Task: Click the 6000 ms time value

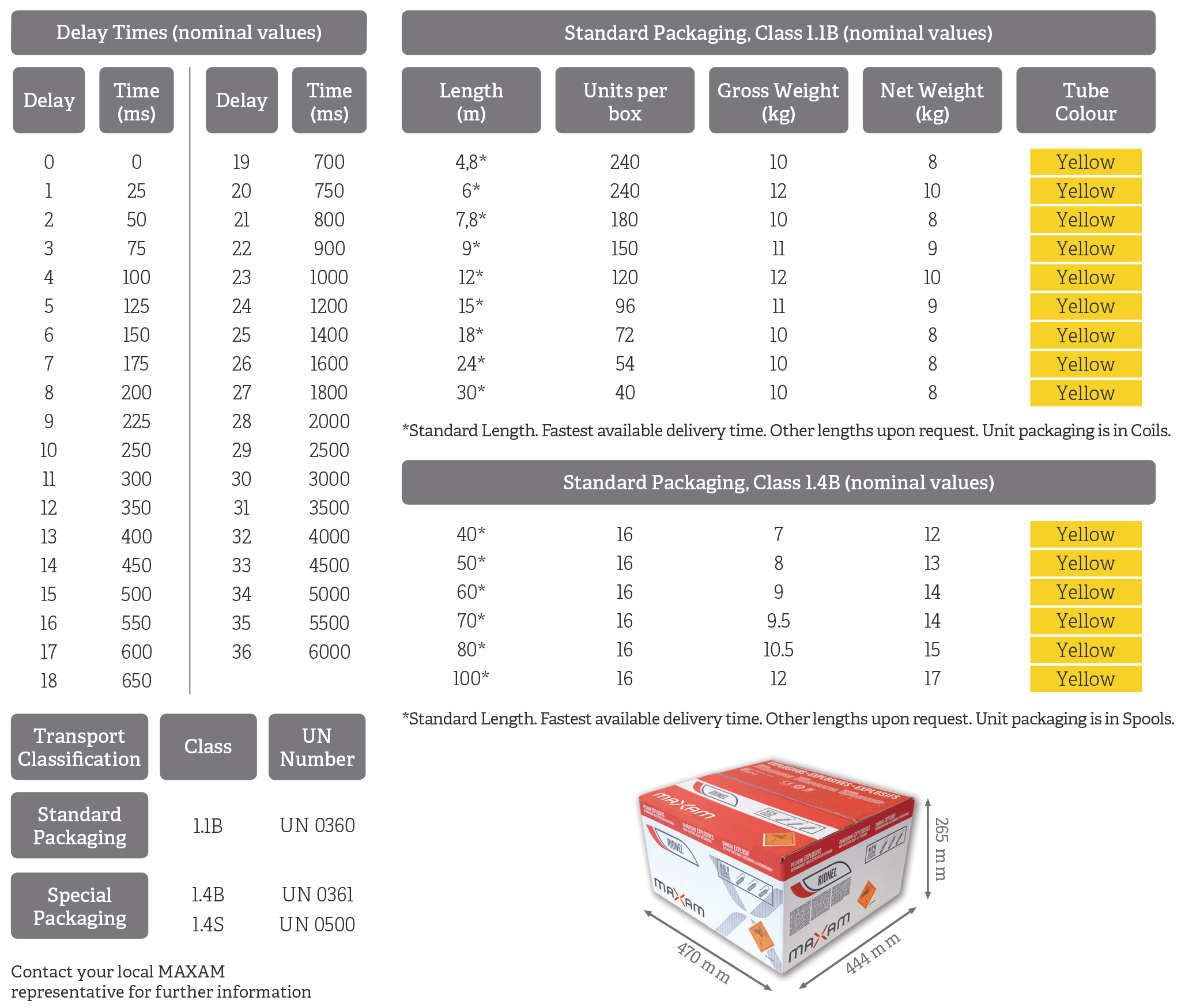Action: (329, 652)
